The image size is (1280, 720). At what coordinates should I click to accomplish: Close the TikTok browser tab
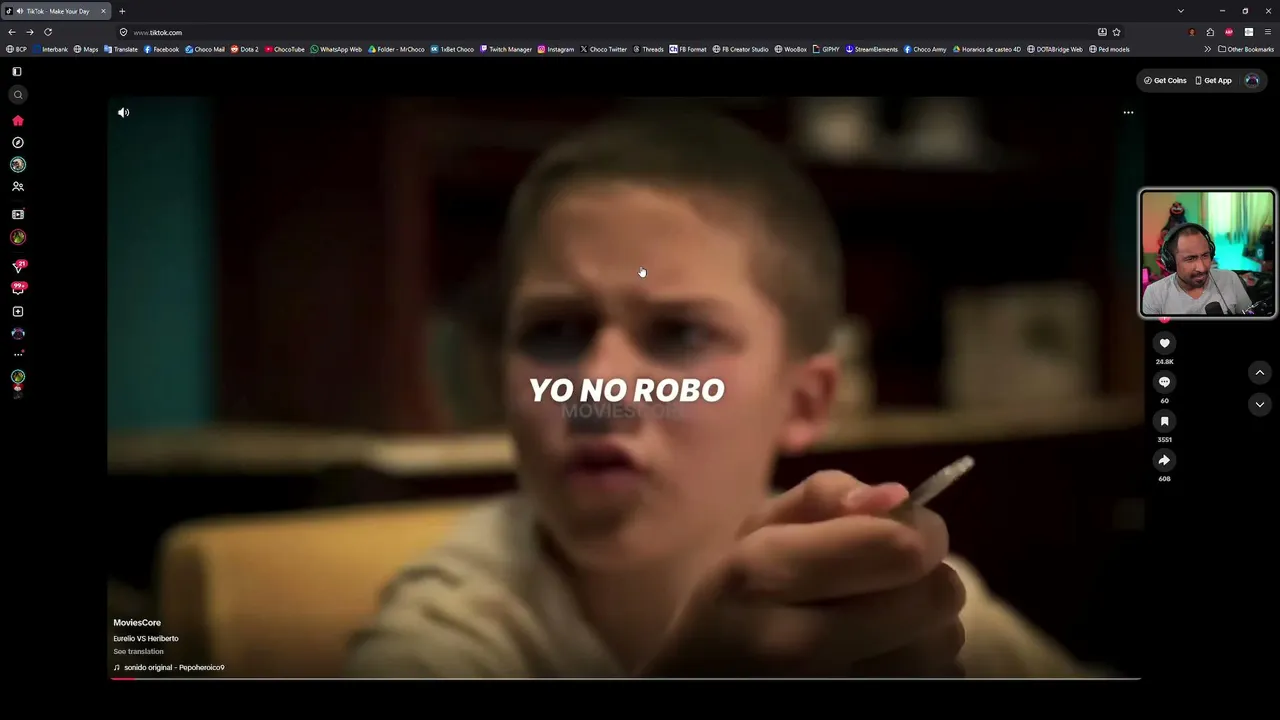(103, 11)
